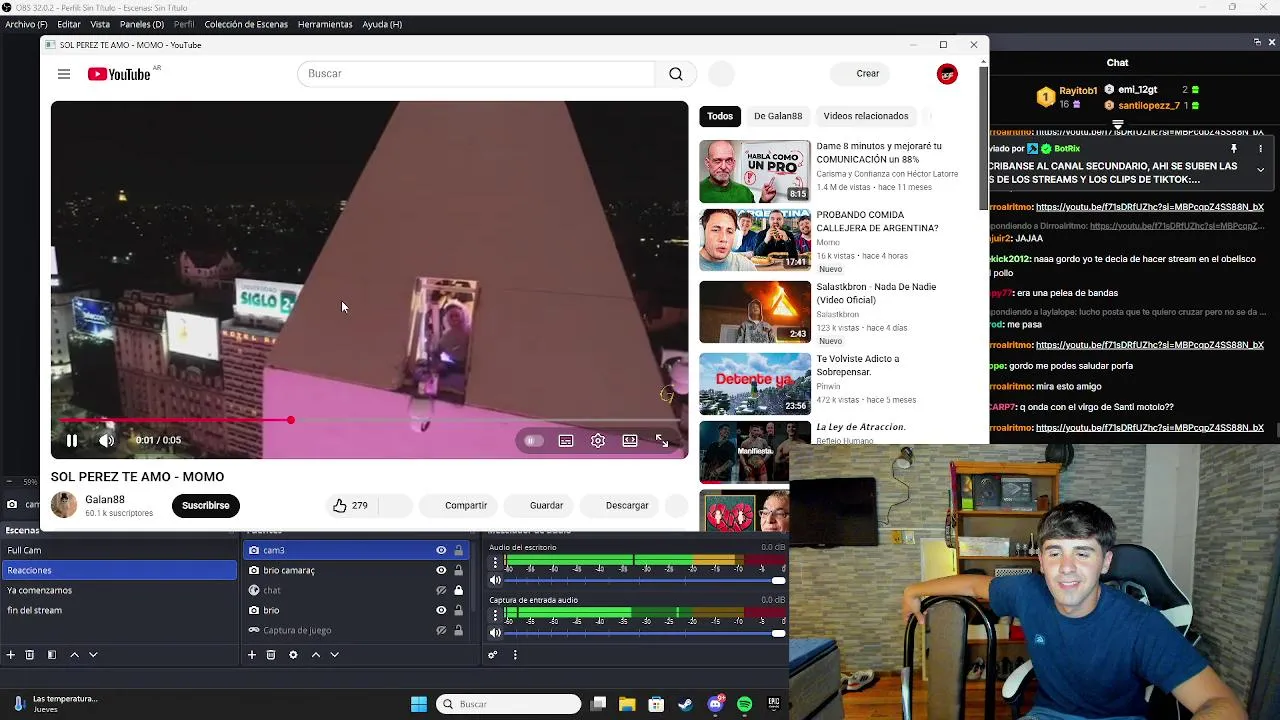Unlock the chat source

pyautogui.click(x=459, y=590)
